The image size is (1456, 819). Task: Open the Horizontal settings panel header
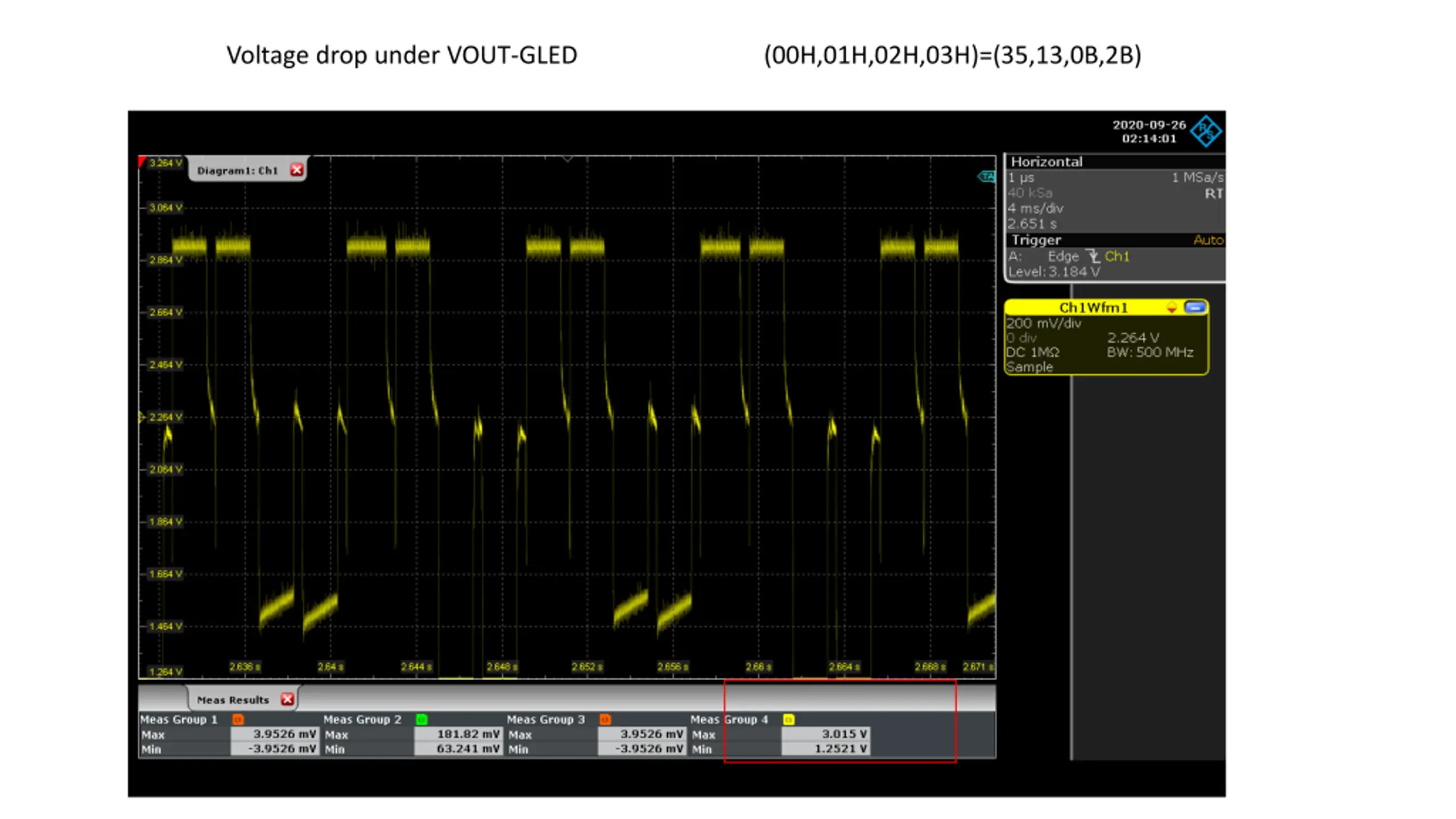(1115, 162)
